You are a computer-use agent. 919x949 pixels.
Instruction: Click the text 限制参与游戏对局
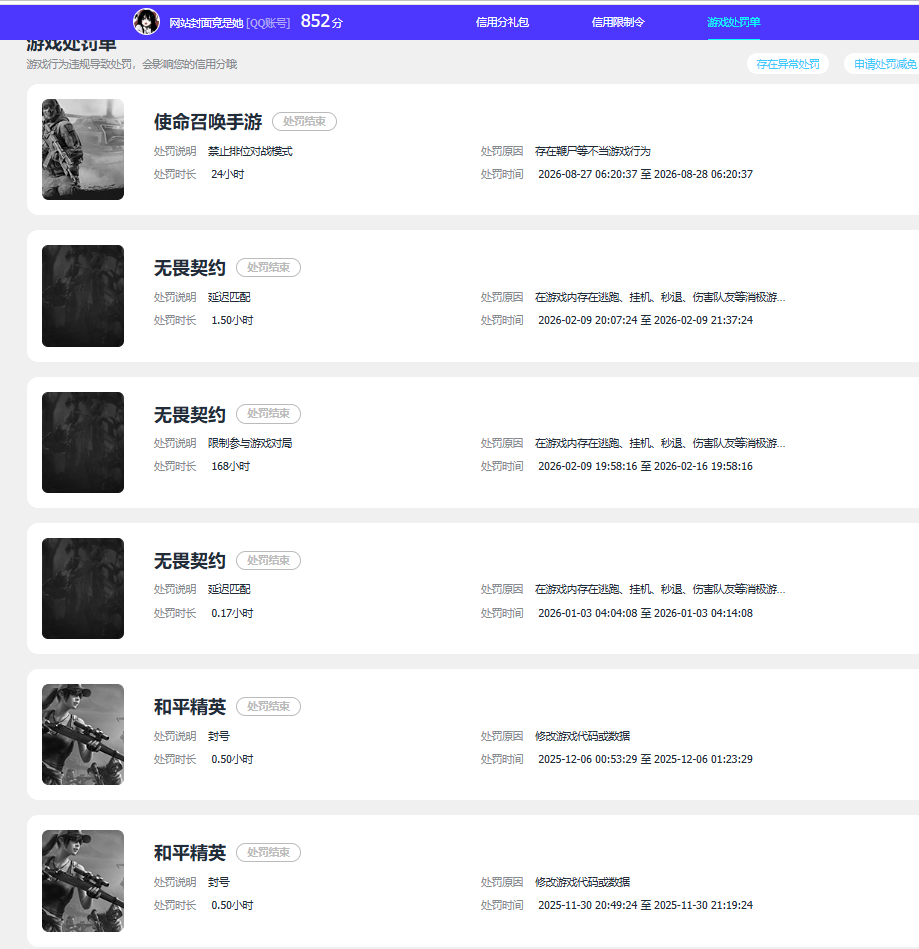pyautogui.click(x=250, y=444)
